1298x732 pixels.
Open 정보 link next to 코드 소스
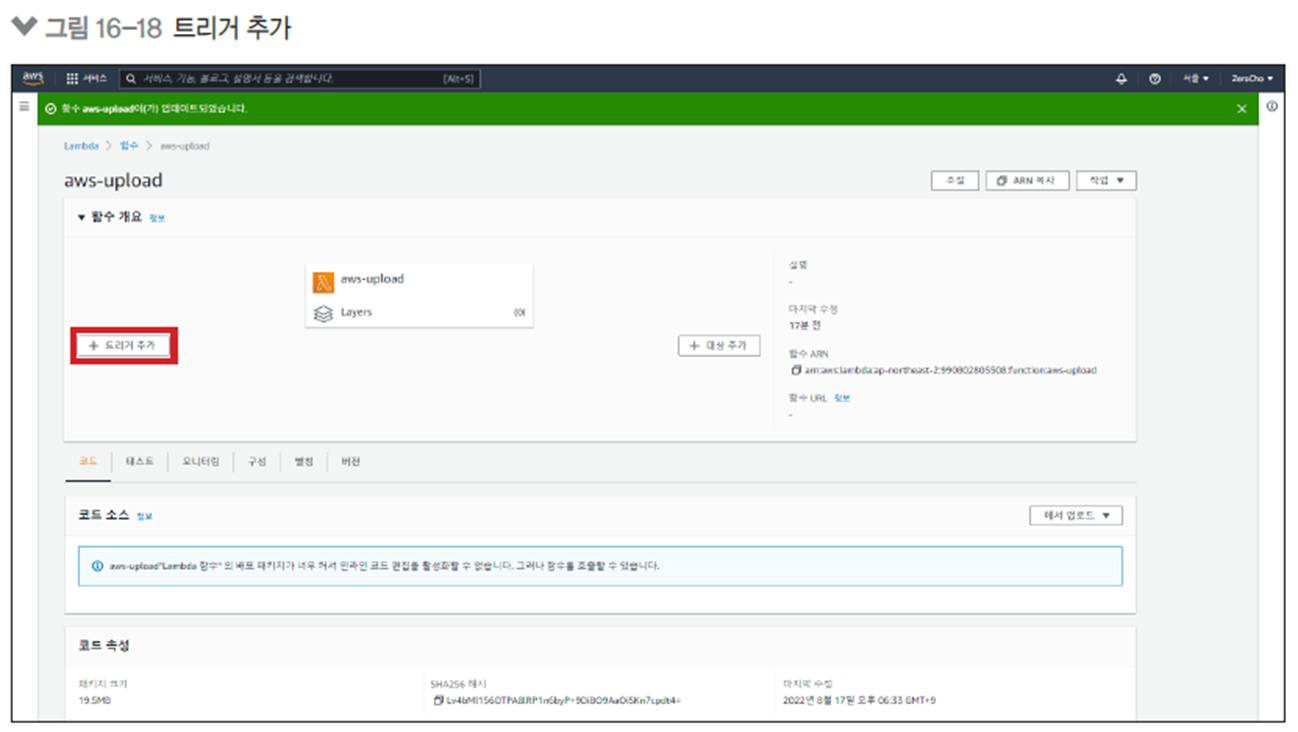coord(144,516)
